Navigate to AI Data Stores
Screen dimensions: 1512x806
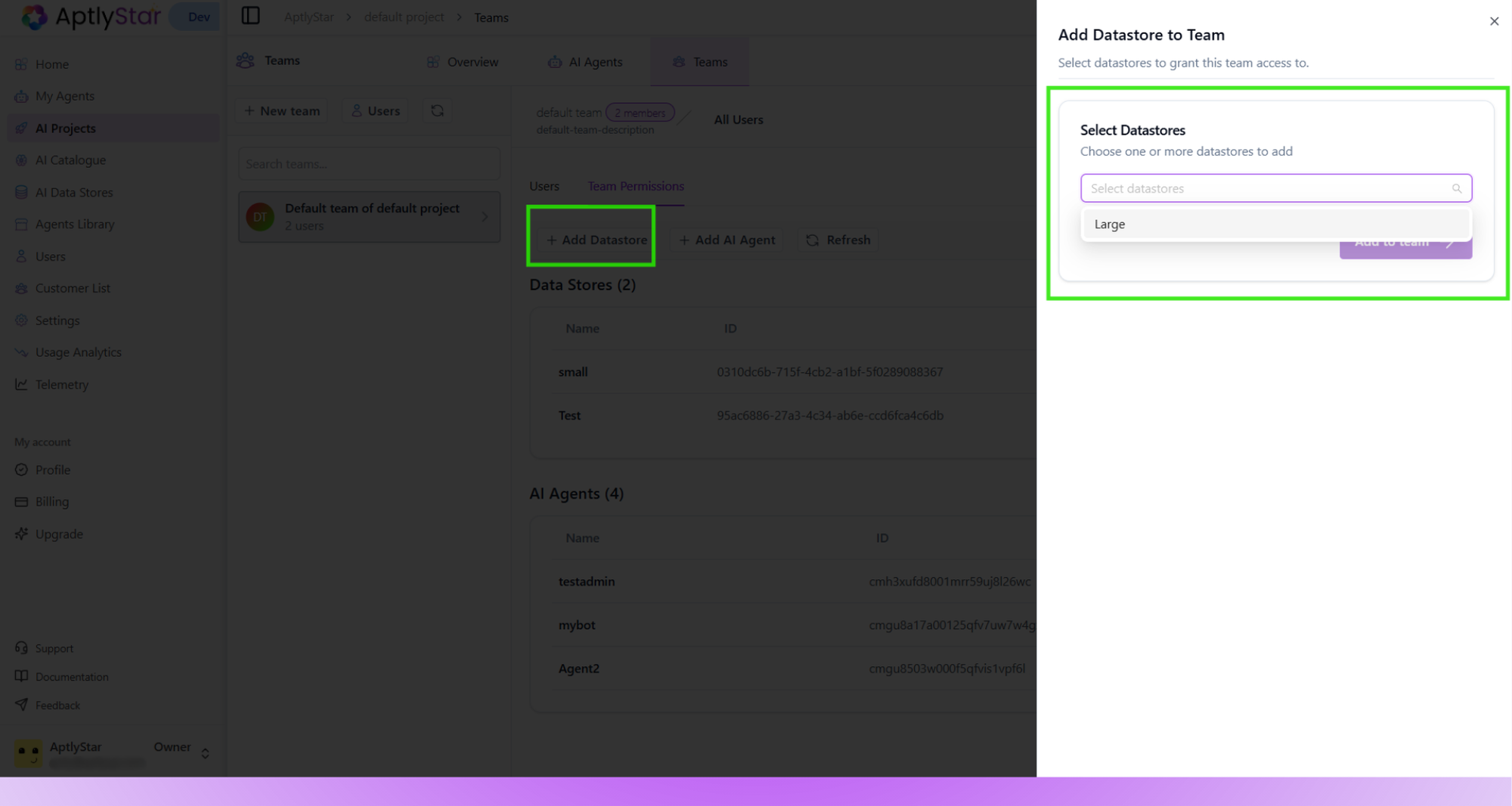click(73, 192)
